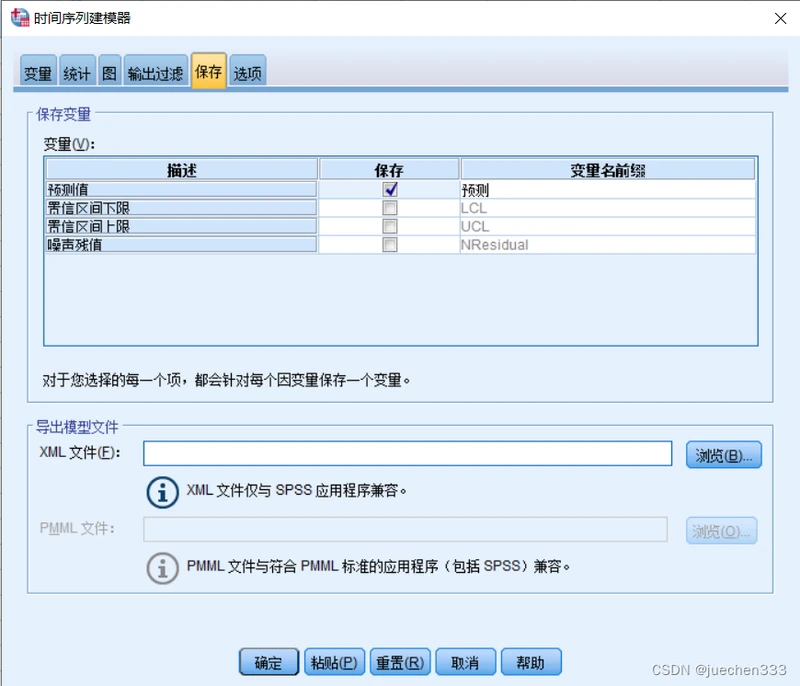The image size is (800, 686).
Task: Open help via 帮助 button
Action: pyautogui.click(x=531, y=662)
